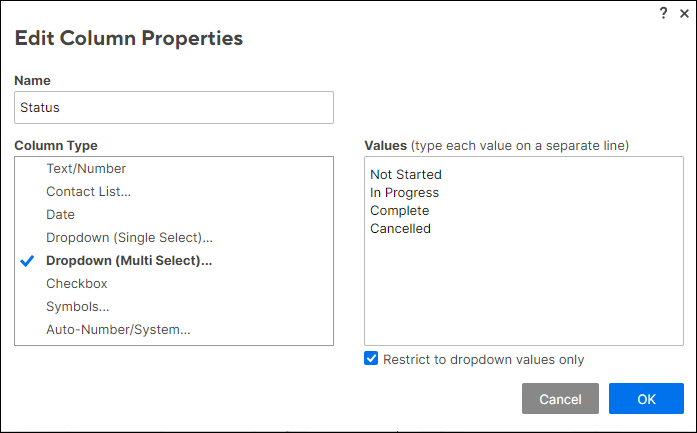Close the Edit Column Properties dialog
The image size is (697, 433).
click(682, 12)
